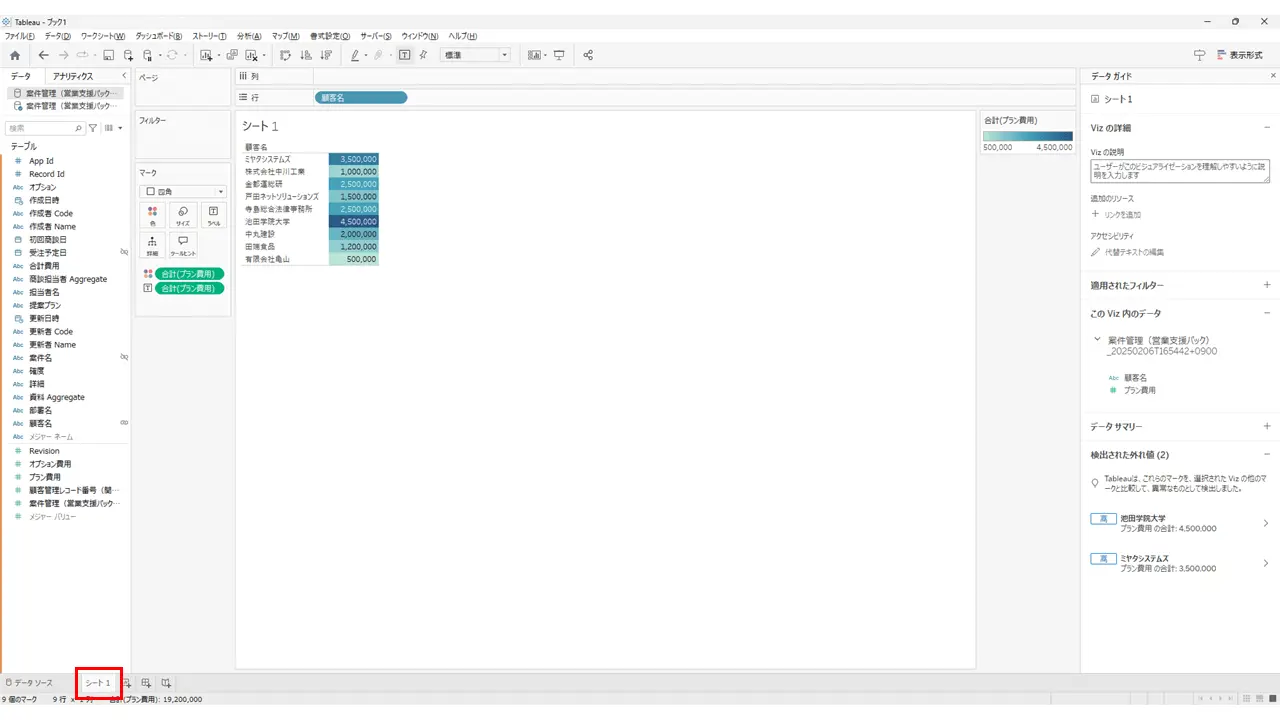Toggle the Fix axes pin button

424,55
